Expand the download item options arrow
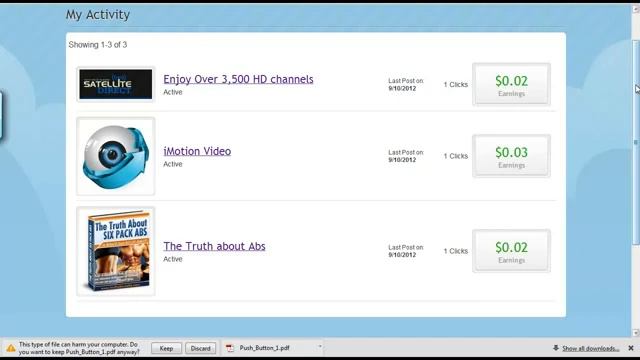Image resolution: width=640 pixels, height=360 pixels. pyautogui.click(x=320, y=347)
